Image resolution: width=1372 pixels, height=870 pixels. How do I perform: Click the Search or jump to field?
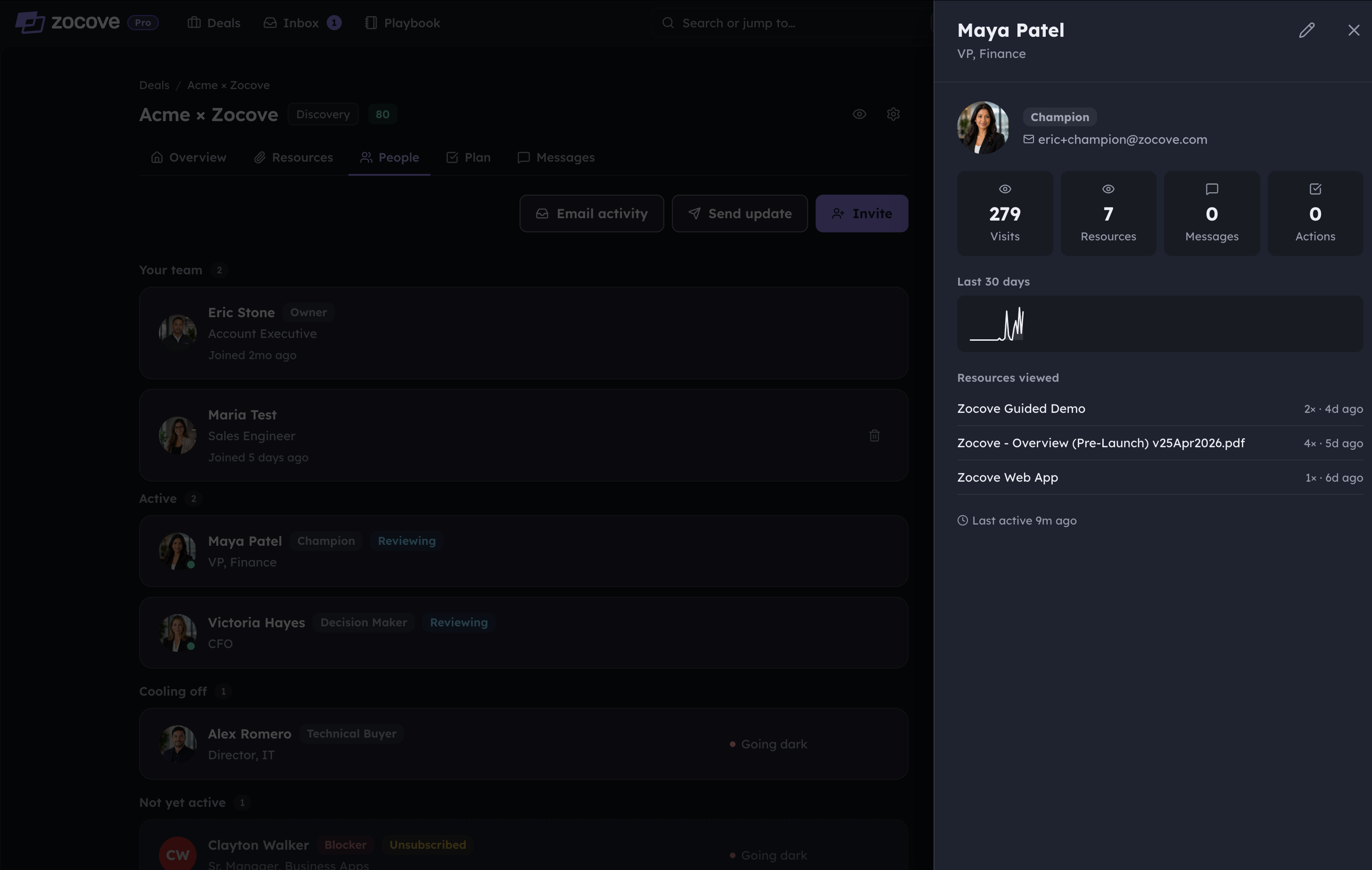pos(792,23)
